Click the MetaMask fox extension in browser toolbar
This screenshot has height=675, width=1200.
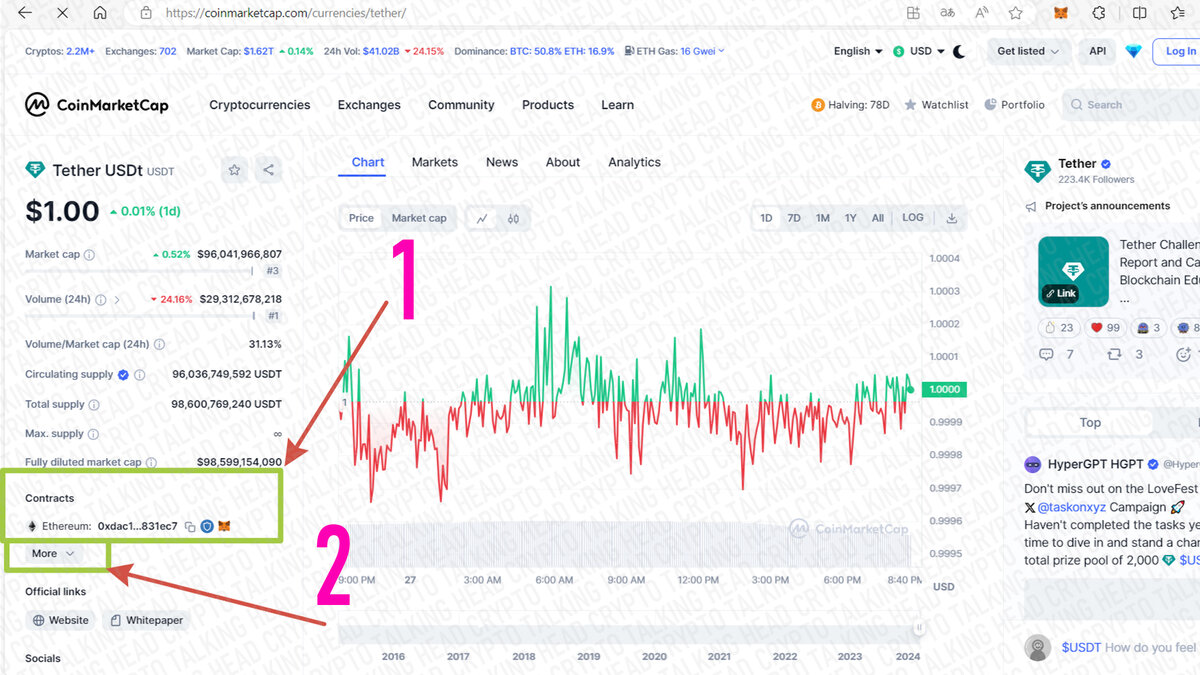pos(1060,13)
